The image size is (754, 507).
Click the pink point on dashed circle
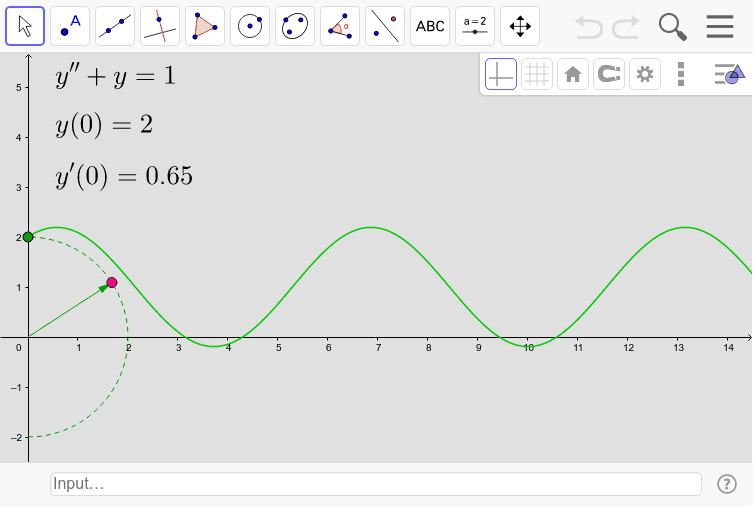(112, 282)
